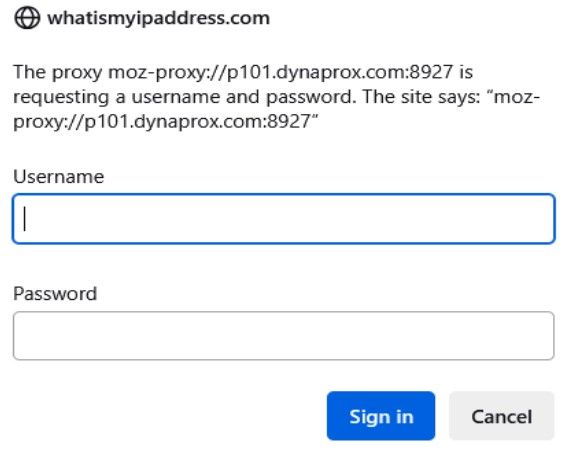575x450 pixels.
Task: Click the globe icon beside whatismyipaddress.com
Action: tap(27, 18)
